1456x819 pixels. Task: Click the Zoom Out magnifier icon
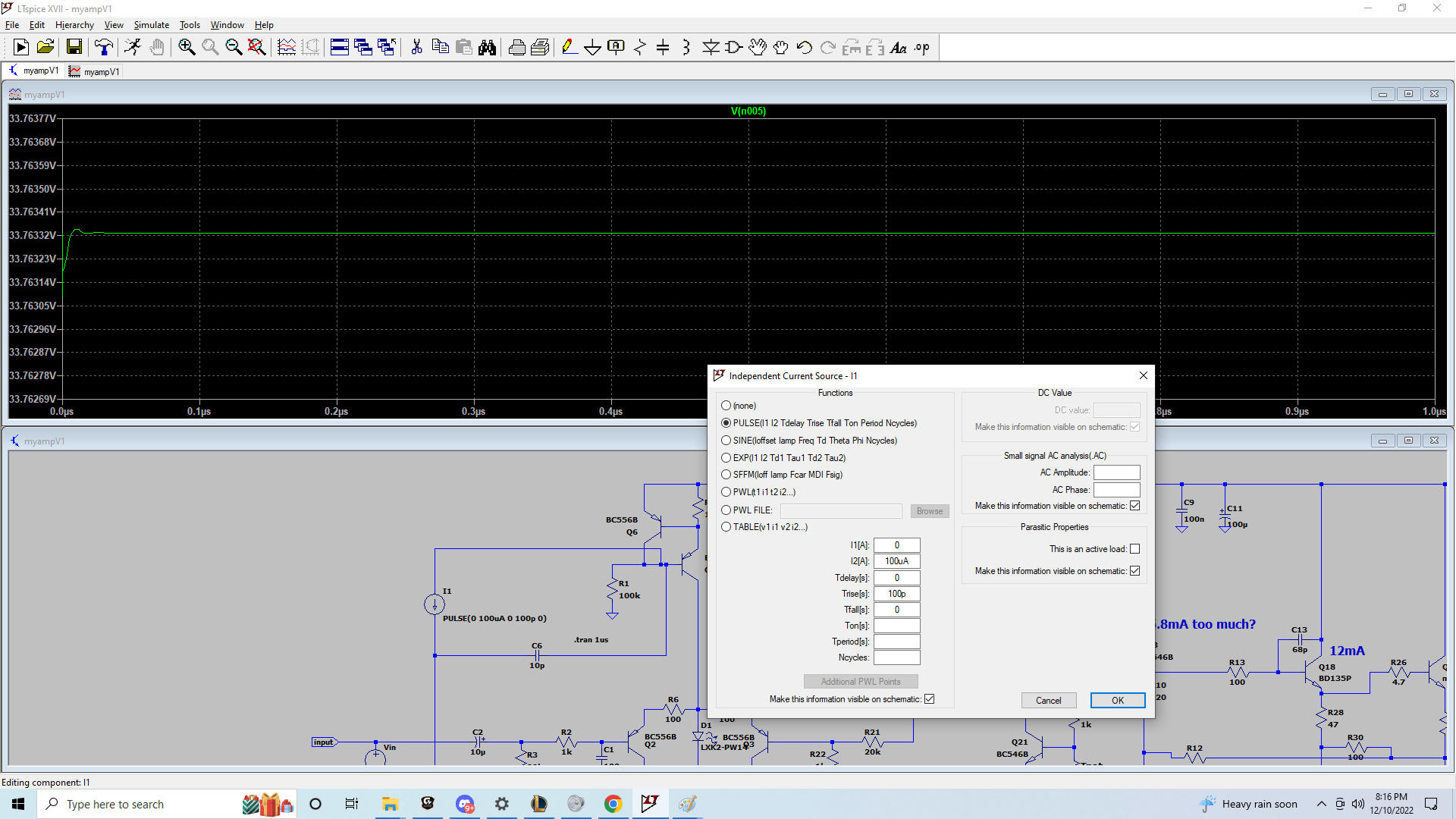[234, 48]
